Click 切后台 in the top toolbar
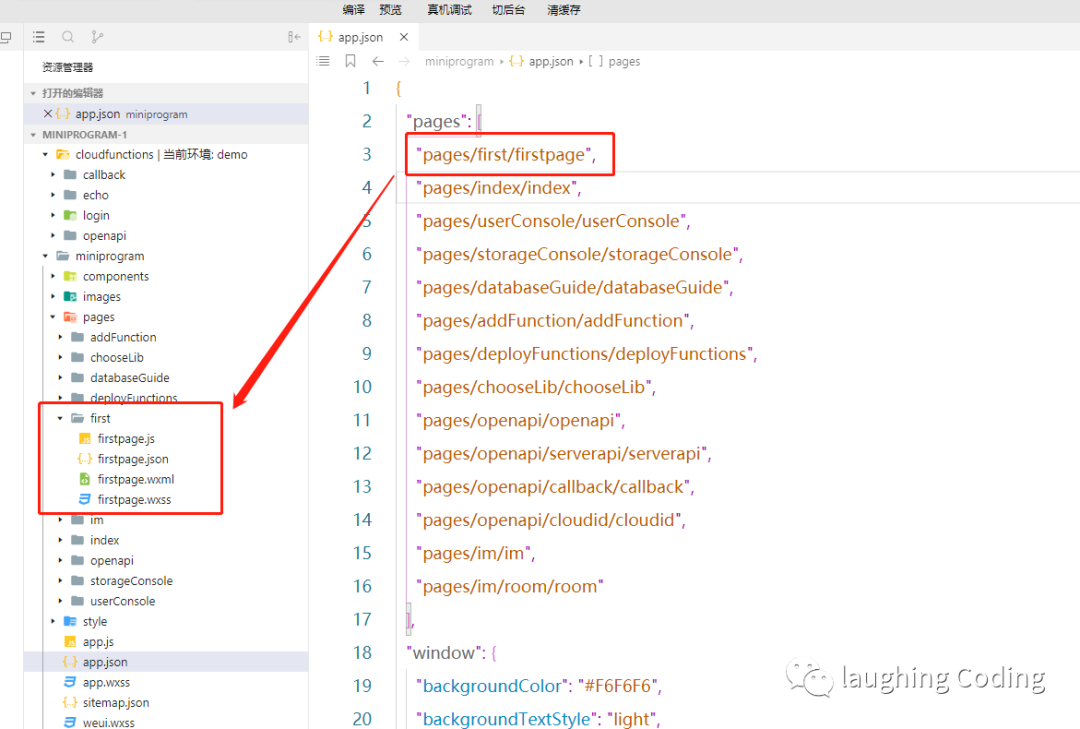Screen dimensions: 1080x729 tap(508, 10)
